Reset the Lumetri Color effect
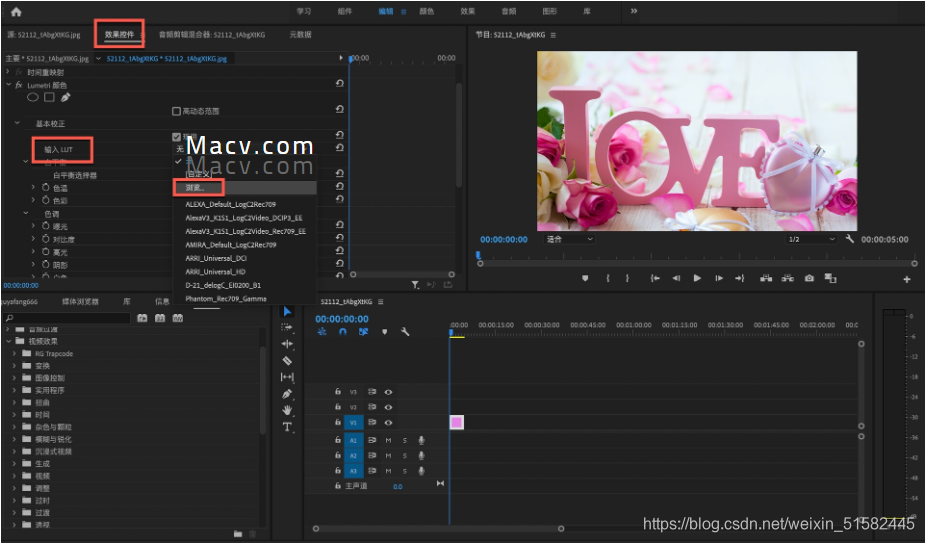 pyautogui.click(x=339, y=84)
